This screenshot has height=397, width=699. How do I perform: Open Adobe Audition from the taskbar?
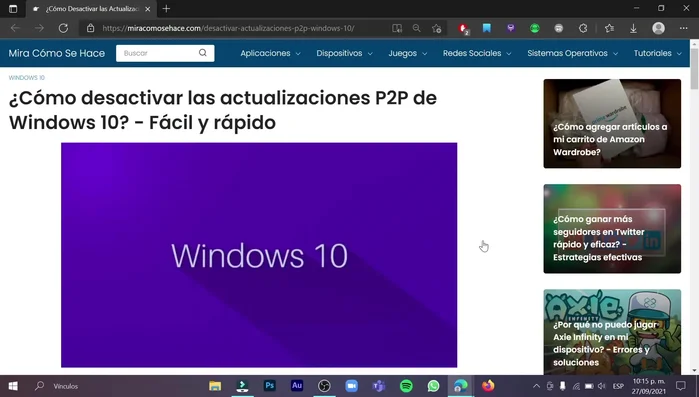pos(297,385)
